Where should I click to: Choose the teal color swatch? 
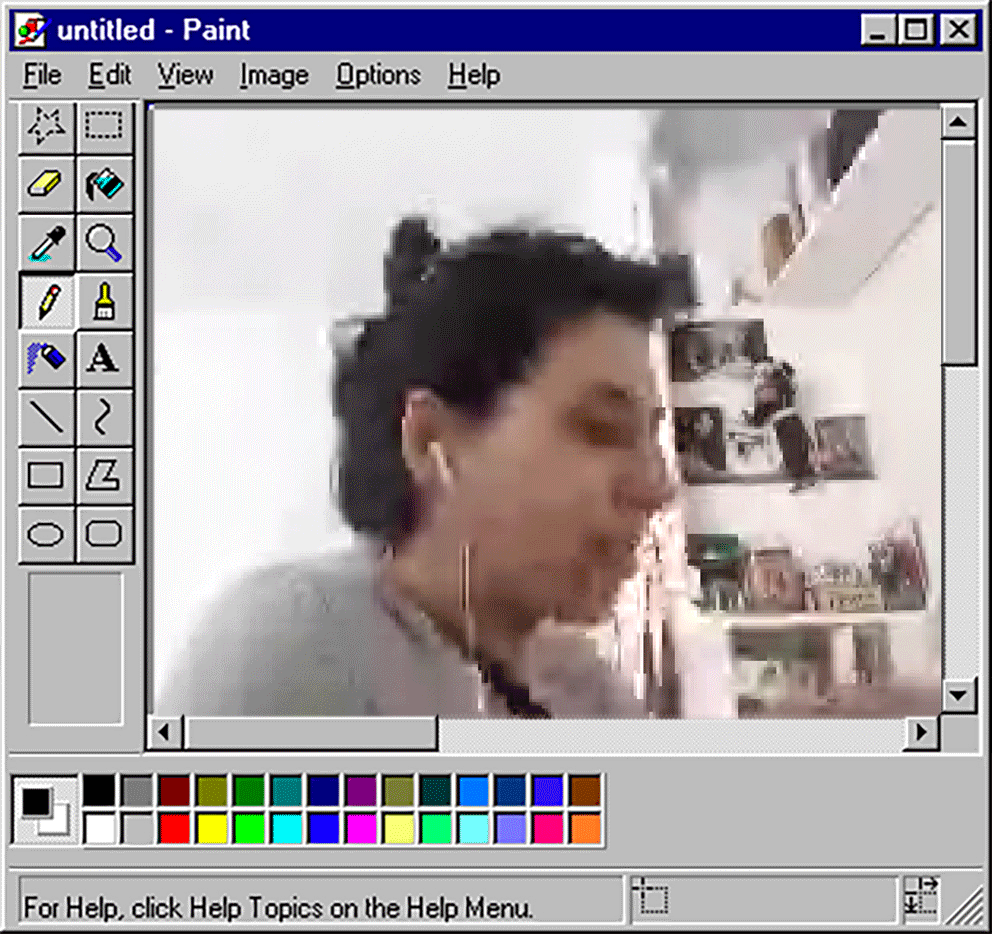[x=287, y=790]
